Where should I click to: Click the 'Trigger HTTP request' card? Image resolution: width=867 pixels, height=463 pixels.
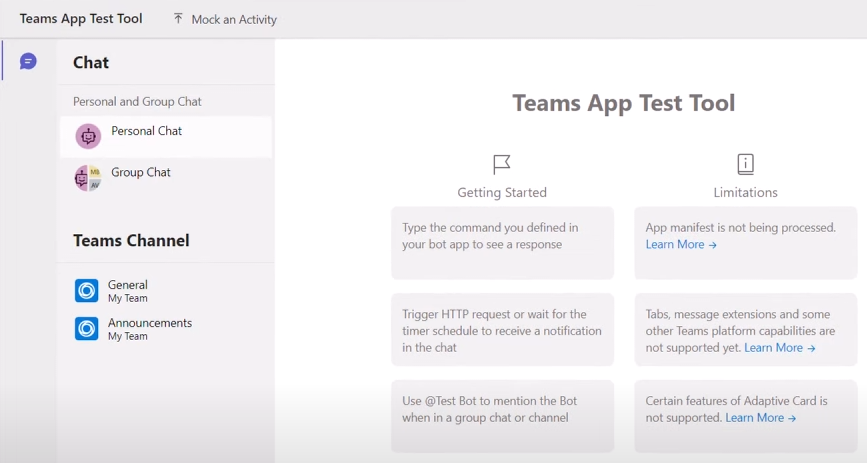point(502,330)
